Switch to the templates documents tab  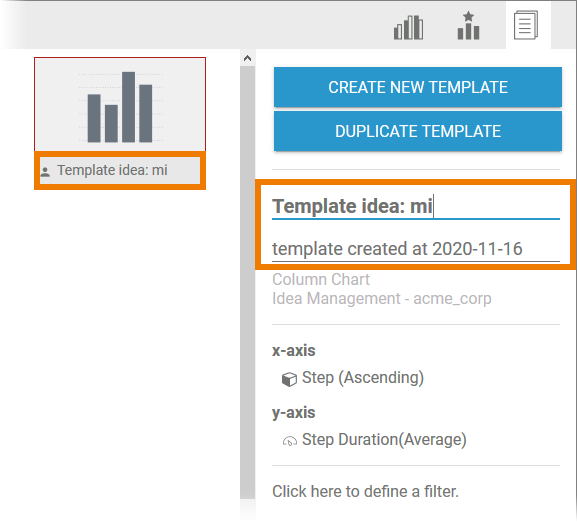[x=526, y=25]
